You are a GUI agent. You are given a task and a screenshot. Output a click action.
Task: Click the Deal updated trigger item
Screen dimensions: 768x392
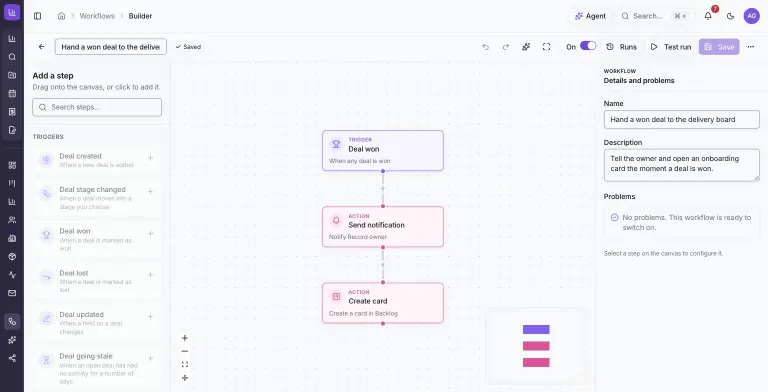(97, 322)
